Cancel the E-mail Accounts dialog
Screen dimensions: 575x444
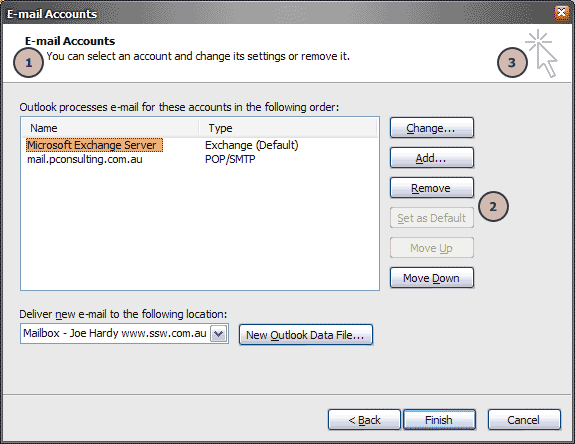pyautogui.click(x=524, y=420)
